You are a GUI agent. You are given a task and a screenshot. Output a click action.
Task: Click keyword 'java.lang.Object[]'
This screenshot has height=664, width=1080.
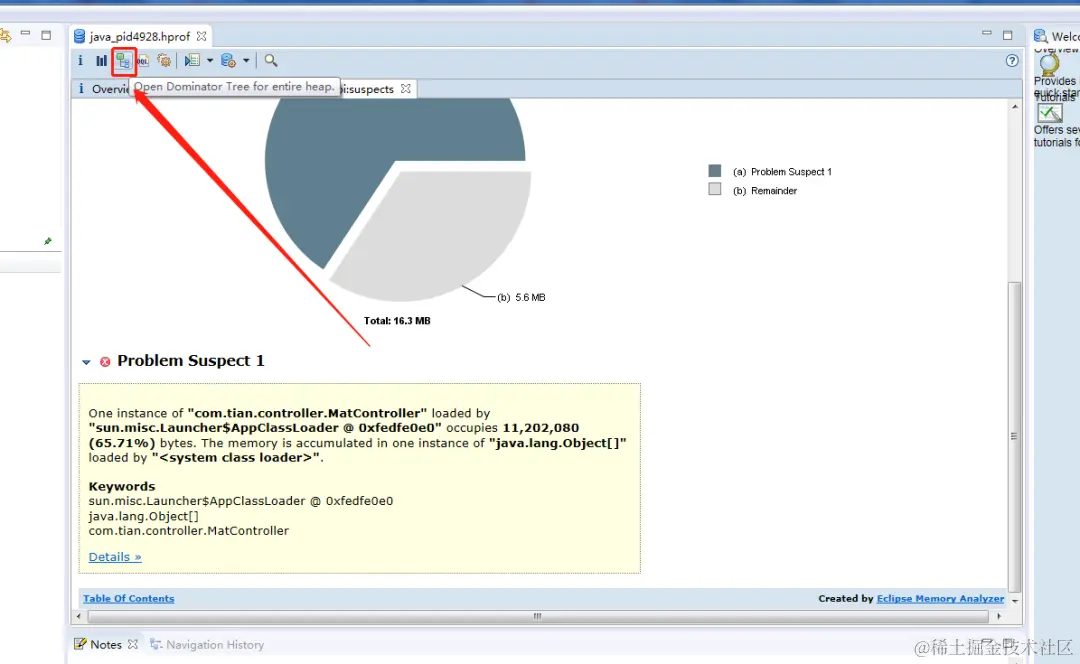pos(143,517)
